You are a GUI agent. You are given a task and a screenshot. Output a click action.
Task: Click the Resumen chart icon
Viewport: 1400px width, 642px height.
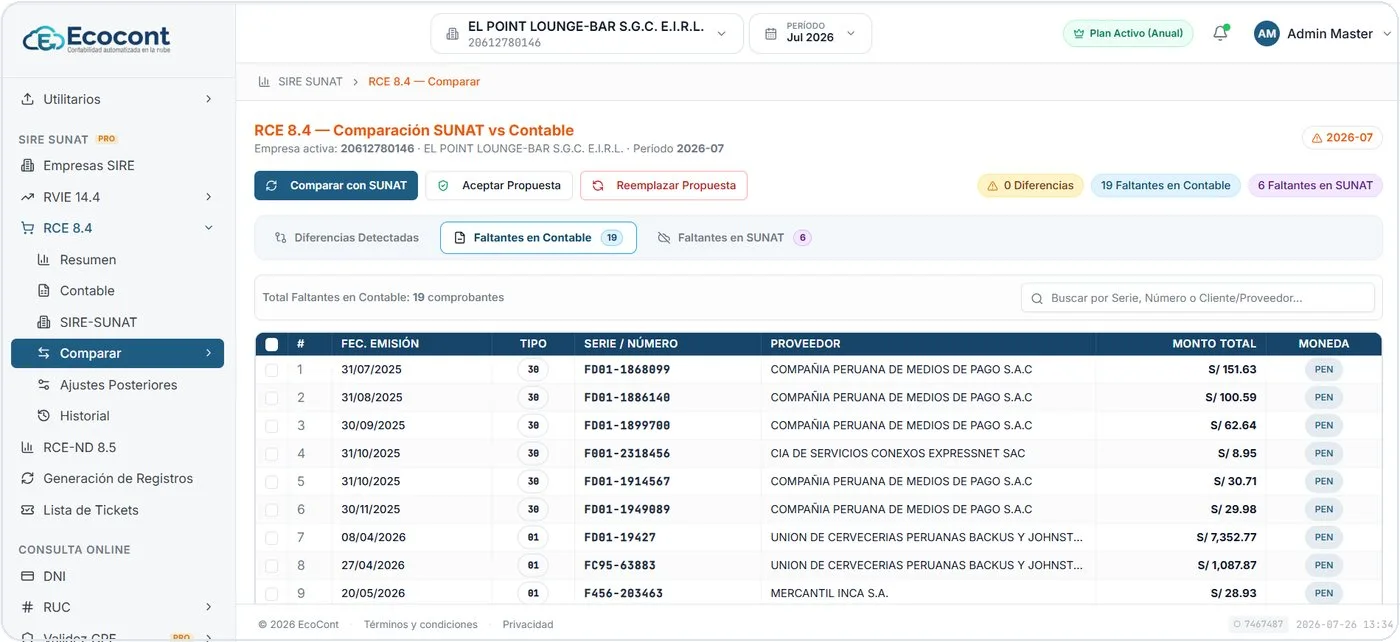[x=43, y=259]
